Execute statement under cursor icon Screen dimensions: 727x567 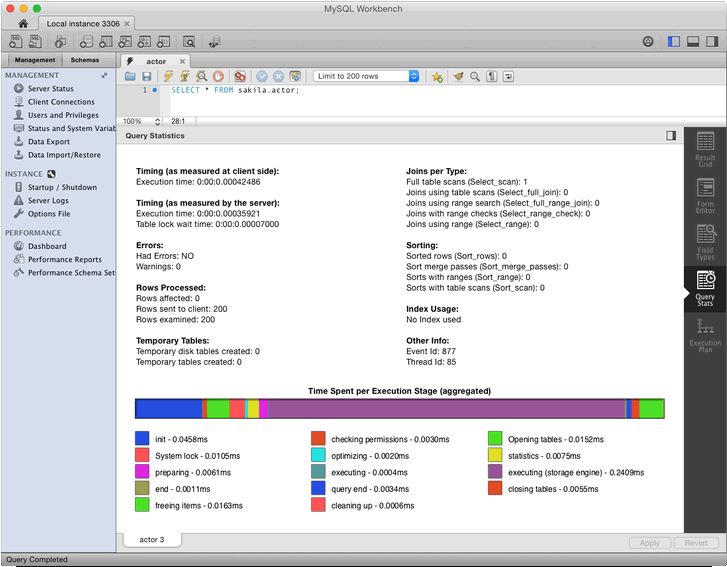click(185, 76)
